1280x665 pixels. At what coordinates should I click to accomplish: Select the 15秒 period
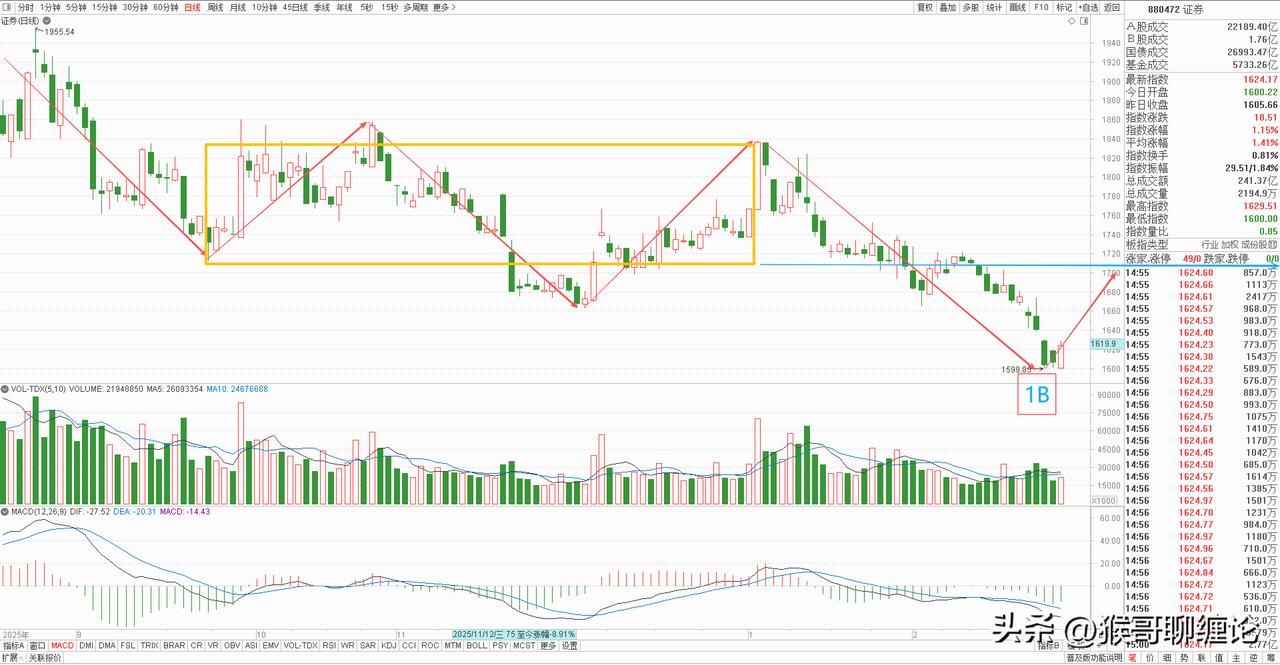click(x=389, y=6)
